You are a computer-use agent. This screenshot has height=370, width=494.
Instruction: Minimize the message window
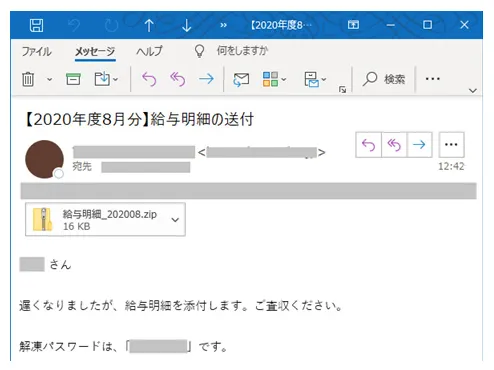391,25
